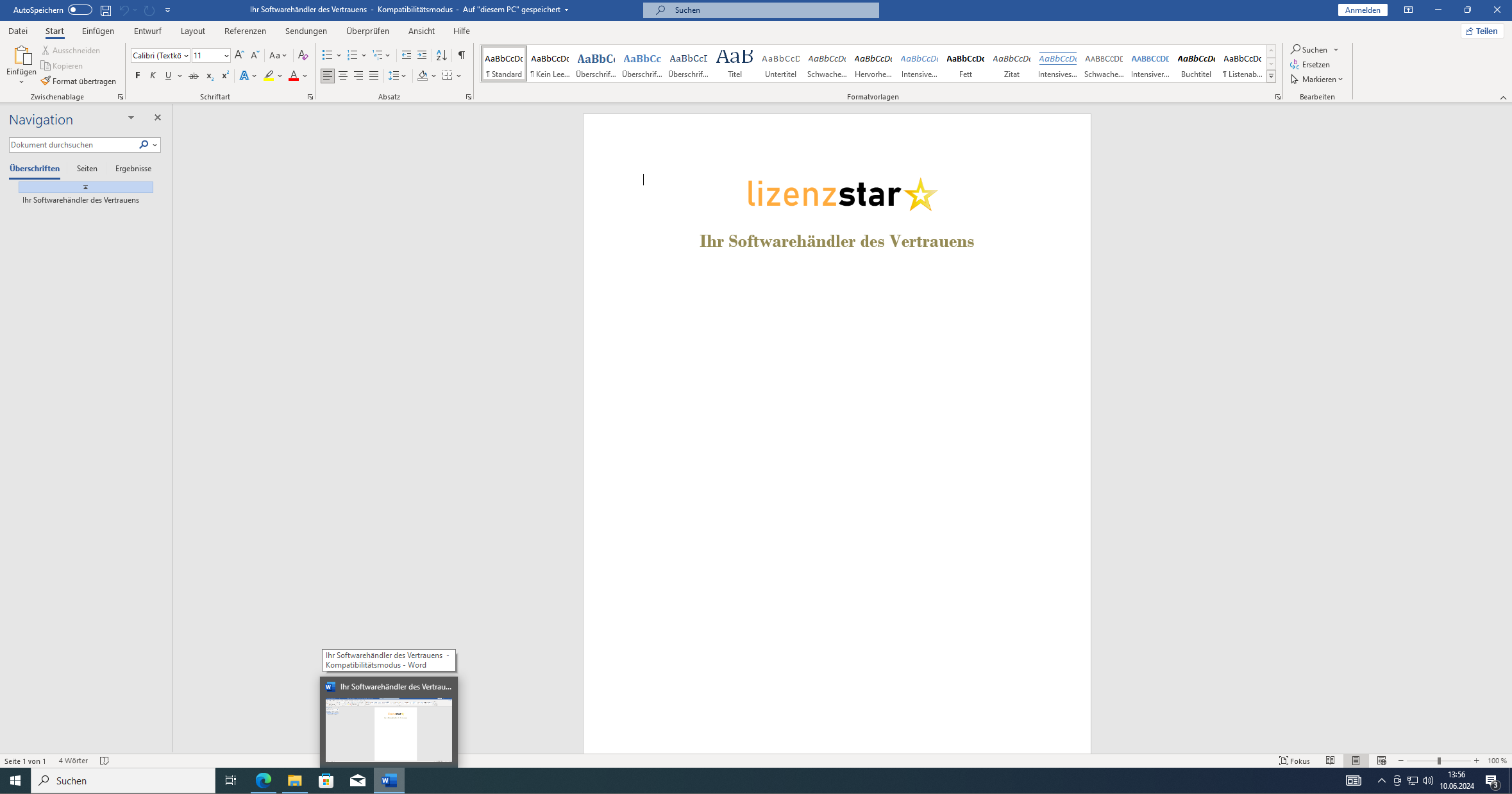Open font size dropdown

pos(226,56)
